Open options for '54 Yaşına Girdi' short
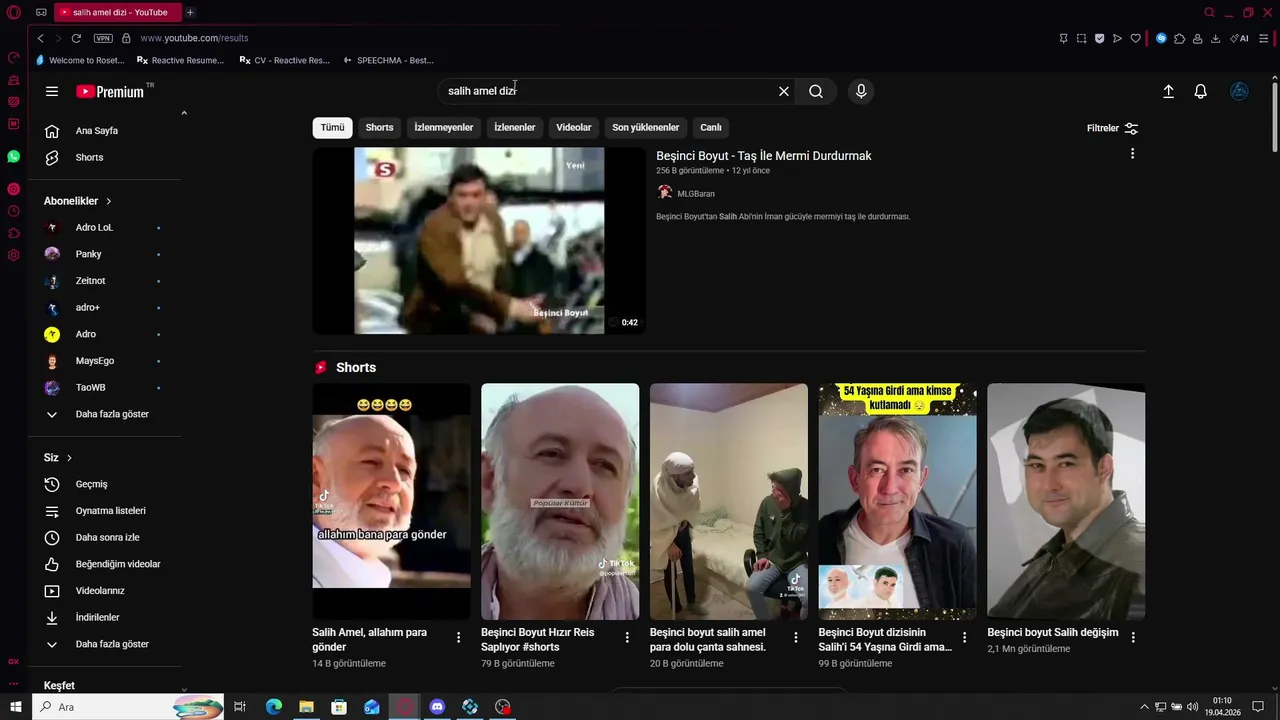 [x=965, y=637]
